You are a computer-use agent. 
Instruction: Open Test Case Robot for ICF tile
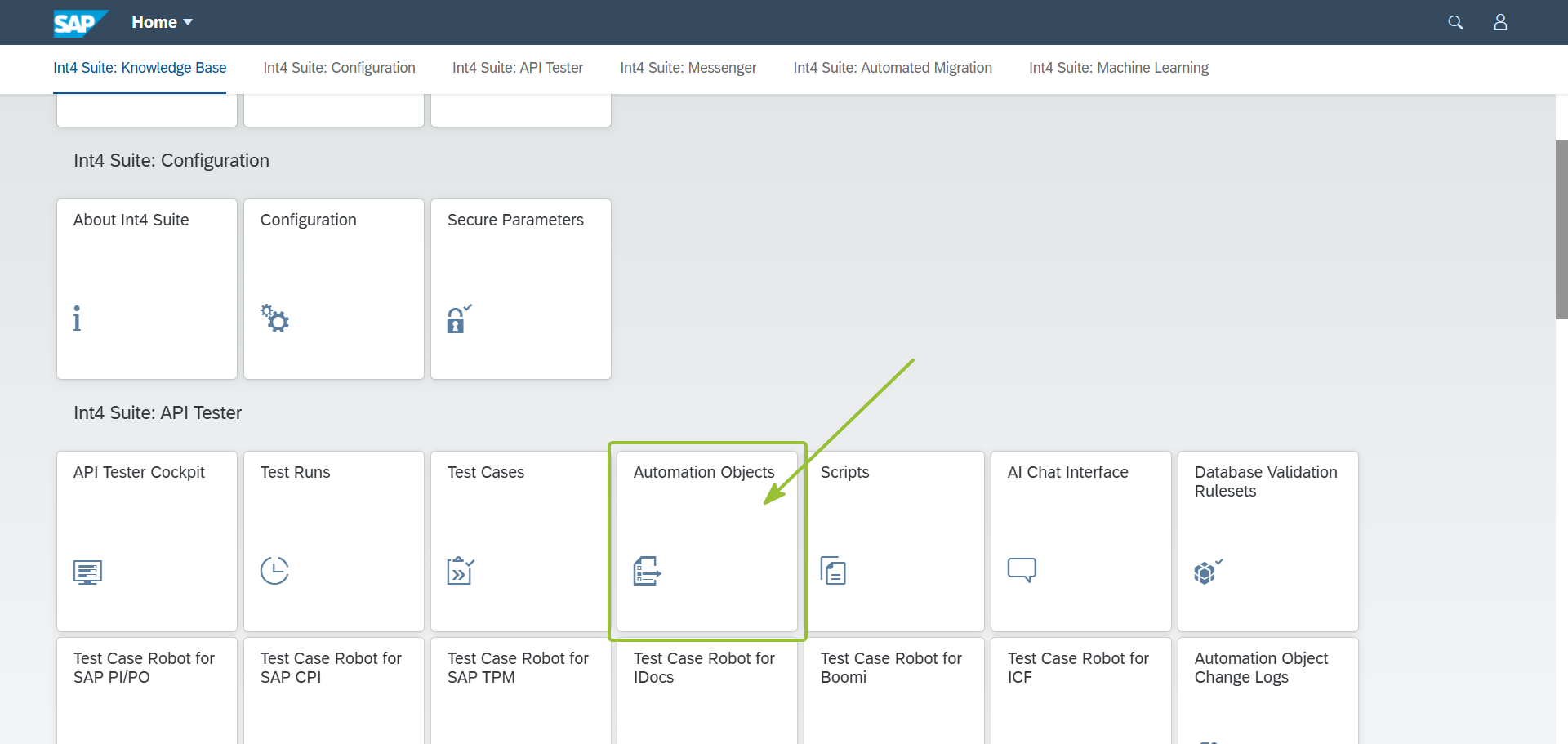pos(1081,691)
